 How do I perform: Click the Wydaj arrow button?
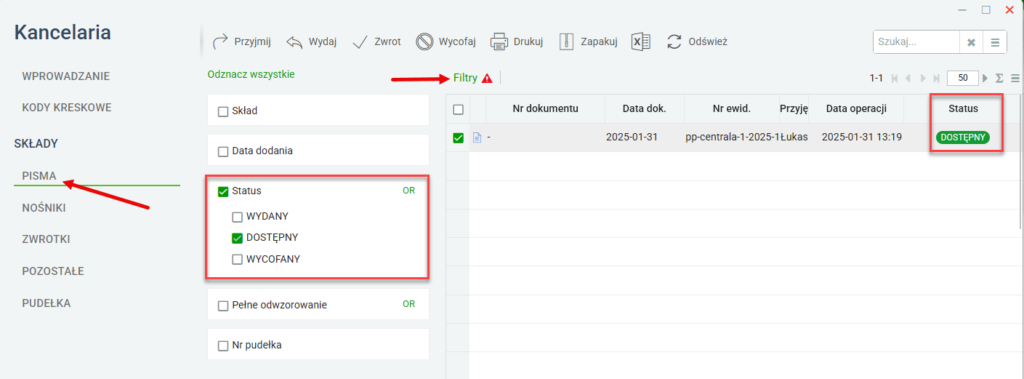[x=311, y=42]
